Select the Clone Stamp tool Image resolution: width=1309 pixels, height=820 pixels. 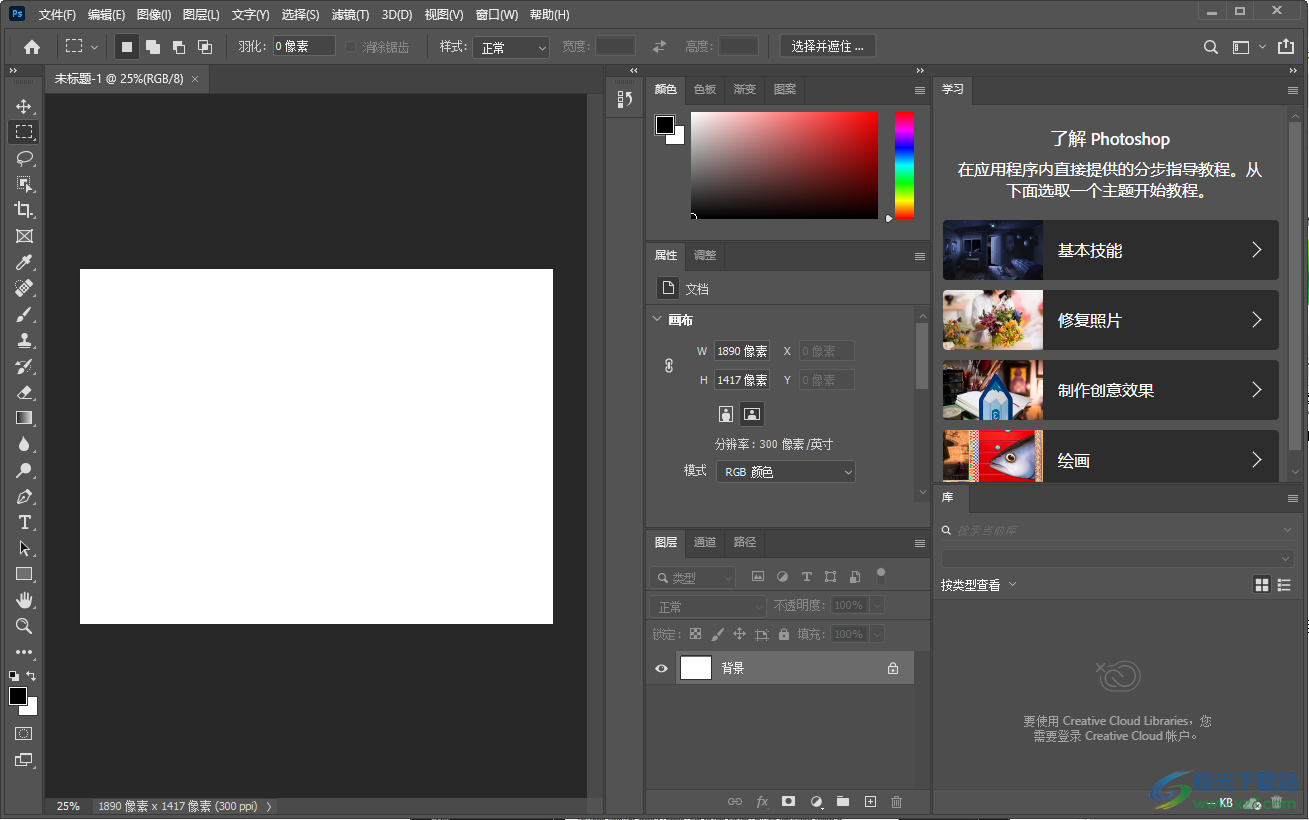[x=24, y=340]
